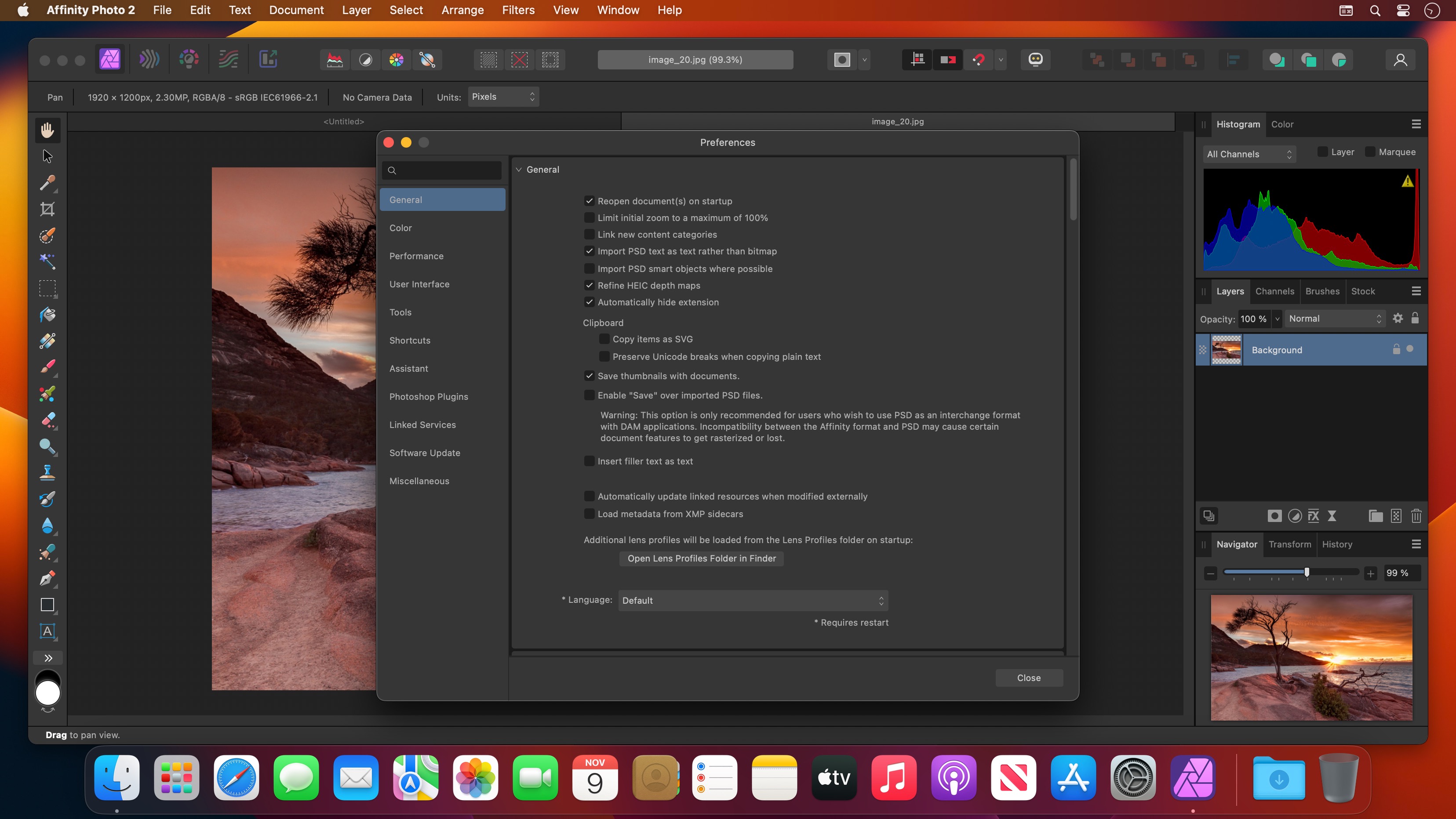
Task: Click Open Lens Profiles Folder in Finder
Action: (702, 558)
